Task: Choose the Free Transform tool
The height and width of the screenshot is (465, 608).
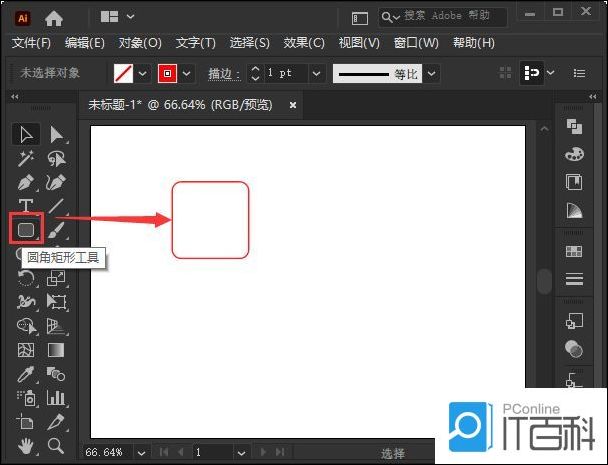Action: (x=57, y=302)
